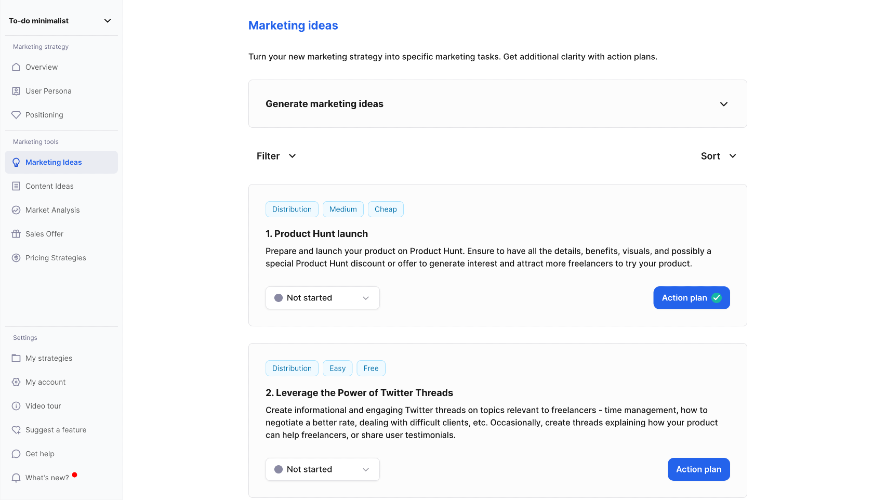Click the Sales Offer gift icon

click(16, 234)
